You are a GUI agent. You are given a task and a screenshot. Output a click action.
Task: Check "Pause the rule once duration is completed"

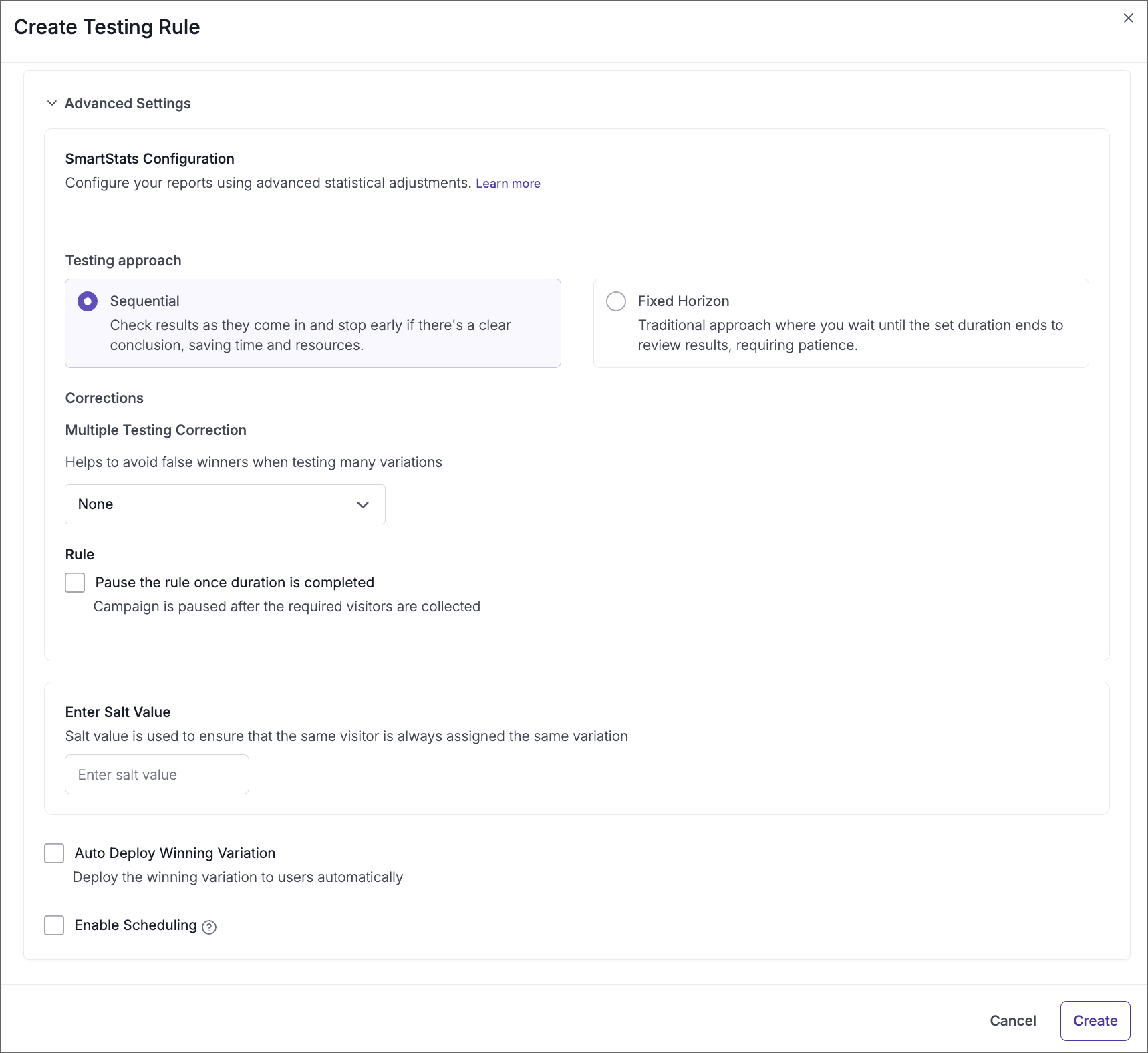tap(74, 582)
